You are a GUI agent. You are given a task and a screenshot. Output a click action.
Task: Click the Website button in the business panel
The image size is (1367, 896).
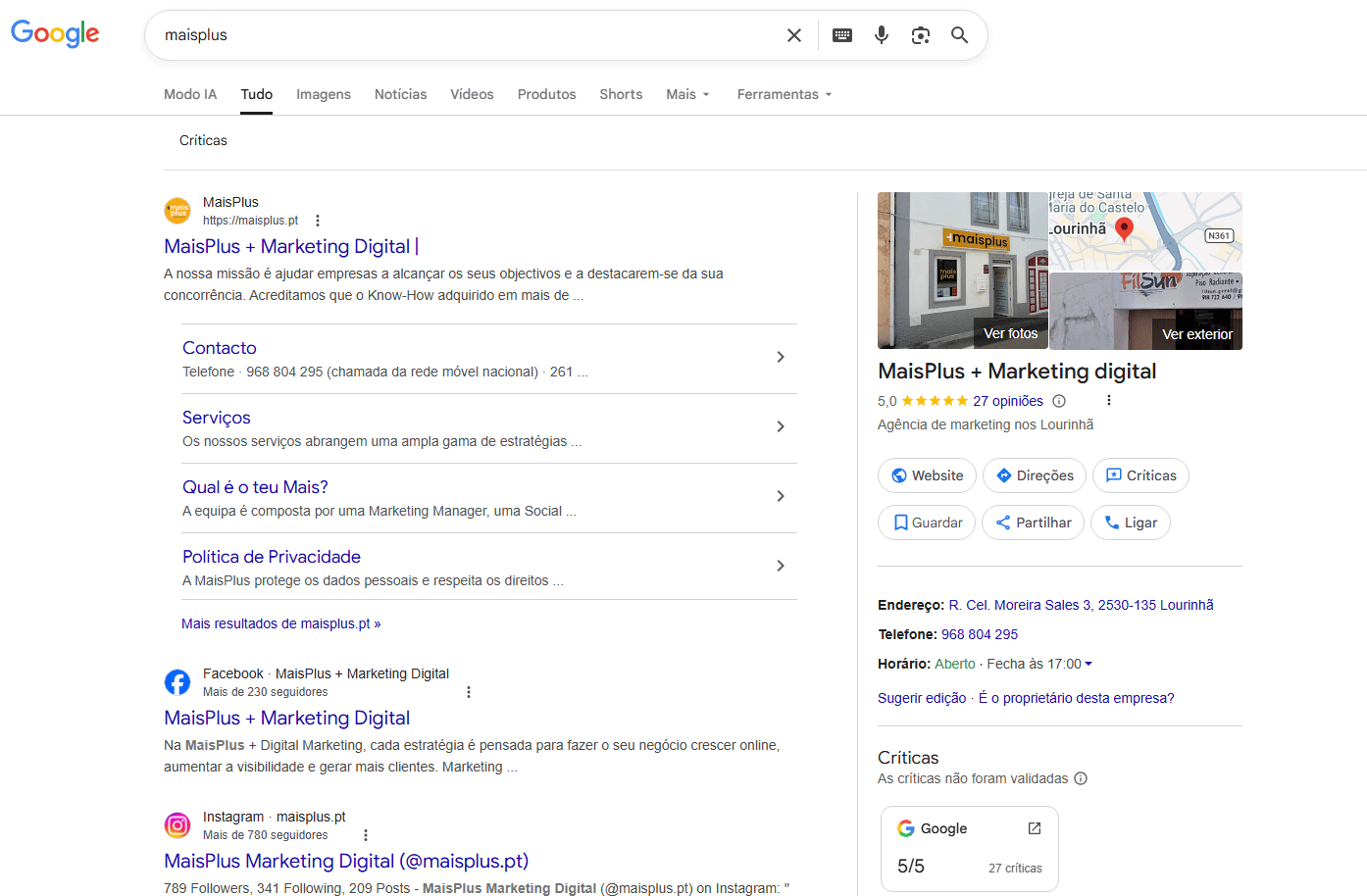927,475
